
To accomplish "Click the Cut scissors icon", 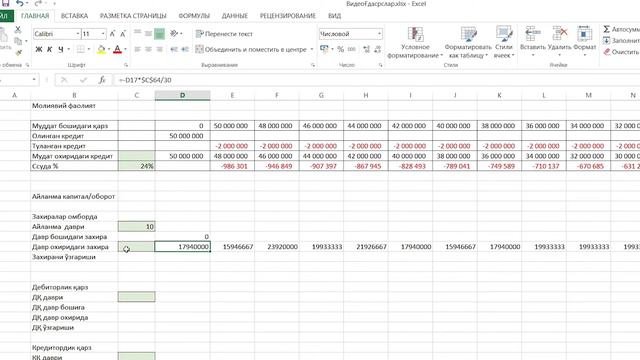I will [18, 30].
